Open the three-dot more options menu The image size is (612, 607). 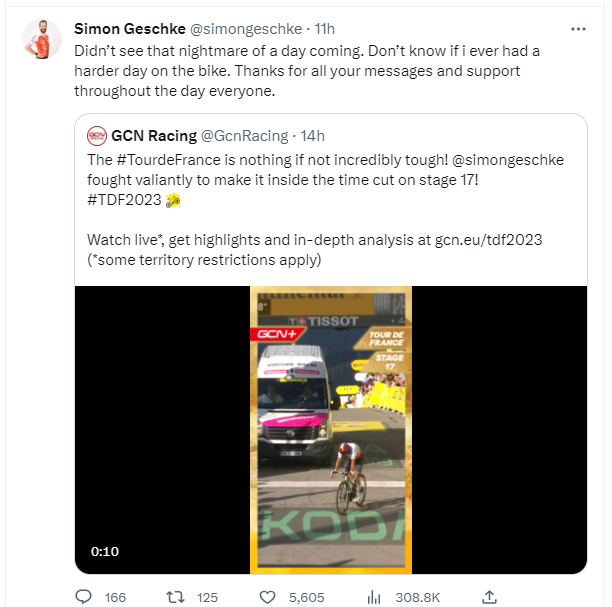tap(578, 28)
